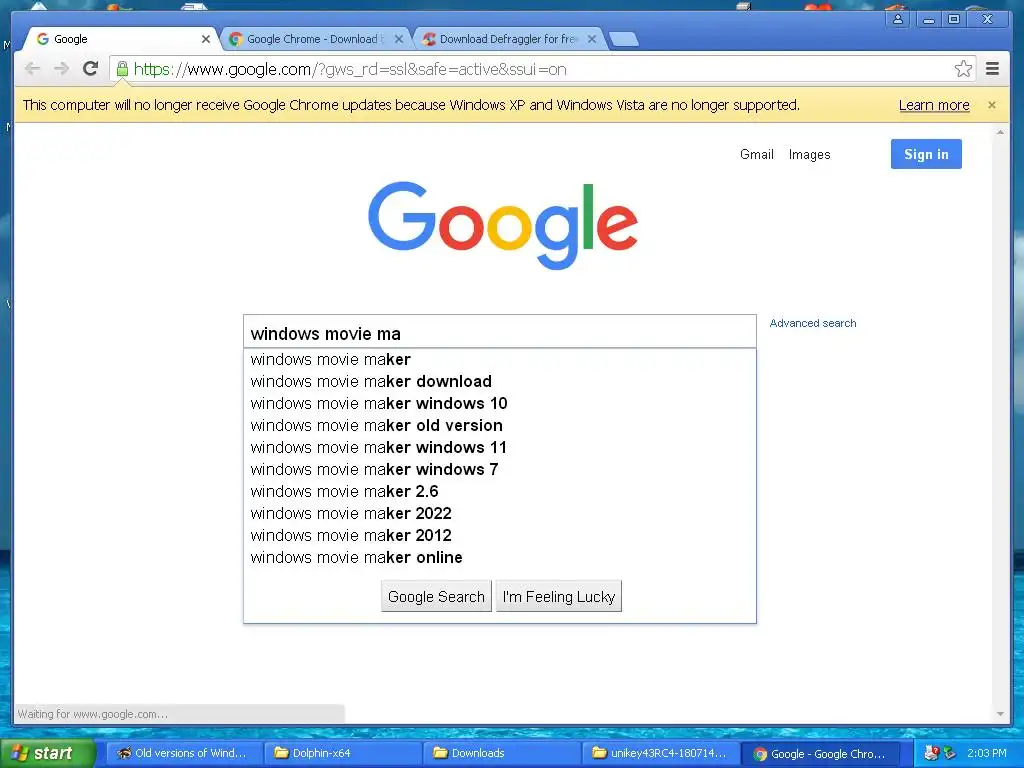The height and width of the screenshot is (768, 1024).
Task: Open the Chrome user profile button
Action: coord(898,19)
